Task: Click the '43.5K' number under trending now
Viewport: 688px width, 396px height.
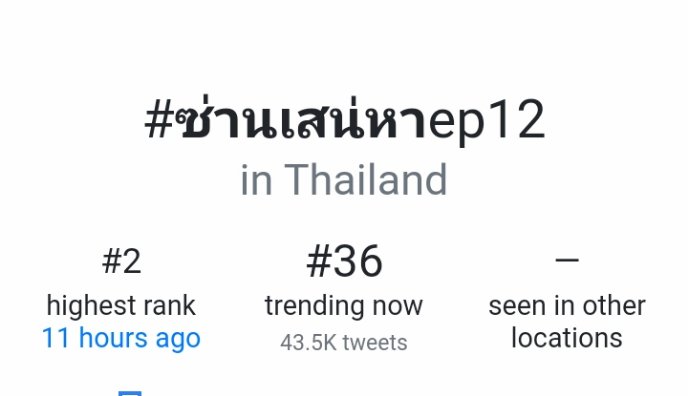Action: (308, 342)
